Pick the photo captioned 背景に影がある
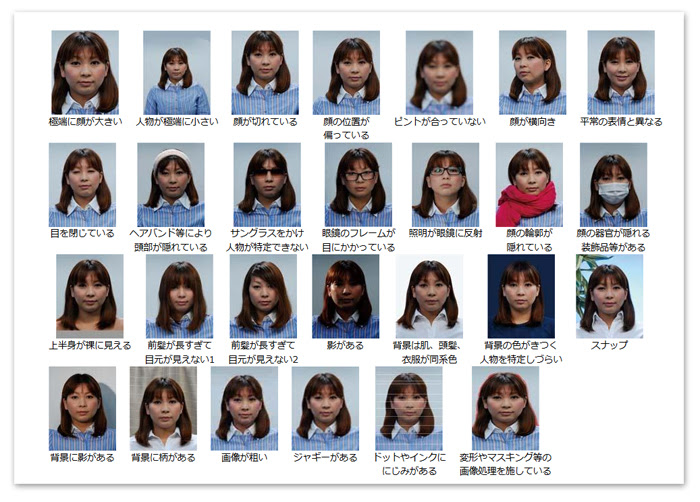Image resolution: width=700 pixels, height=502 pixels. (x=82, y=408)
